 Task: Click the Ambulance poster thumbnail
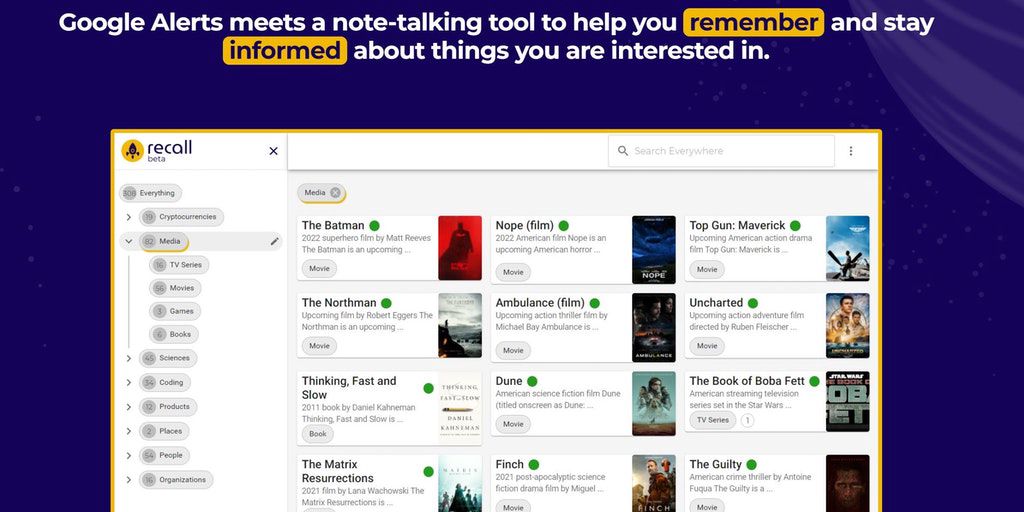click(x=654, y=327)
